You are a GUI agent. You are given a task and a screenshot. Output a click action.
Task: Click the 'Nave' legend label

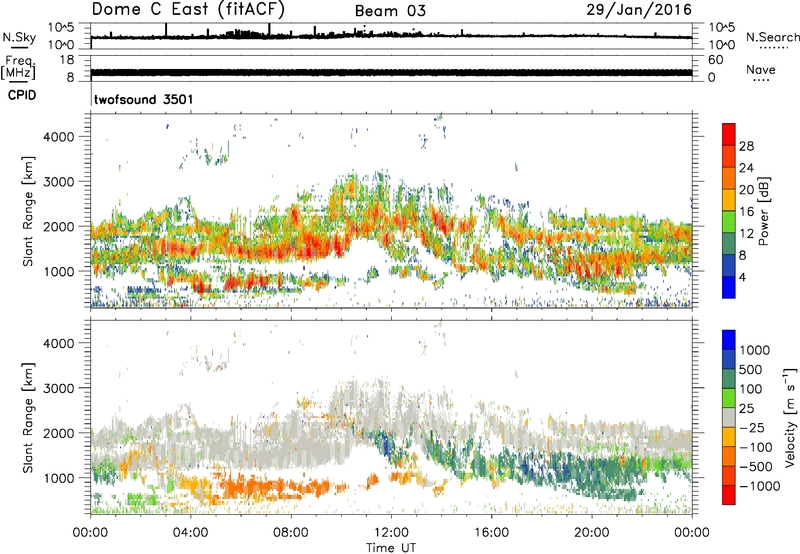(x=761, y=69)
